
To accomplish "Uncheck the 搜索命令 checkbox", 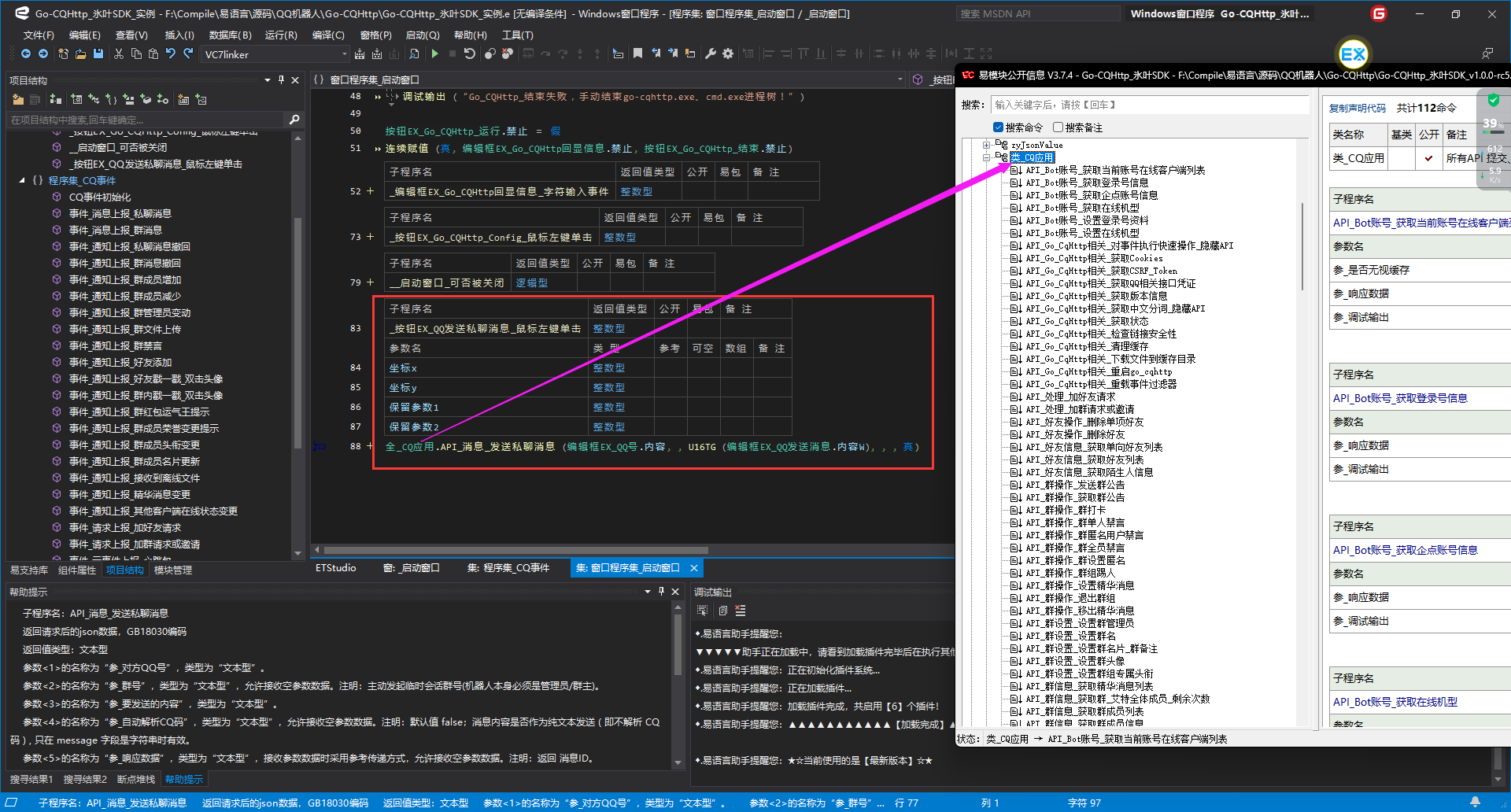I will [x=998, y=127].
